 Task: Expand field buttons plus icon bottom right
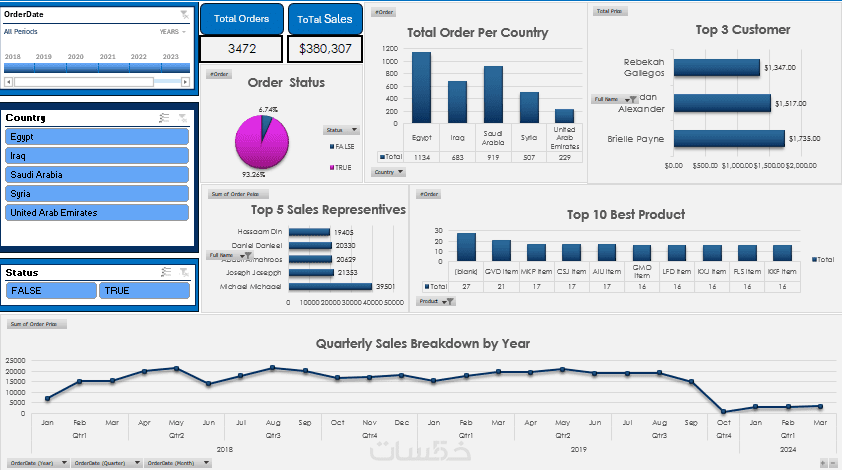(x=823, y=463)
